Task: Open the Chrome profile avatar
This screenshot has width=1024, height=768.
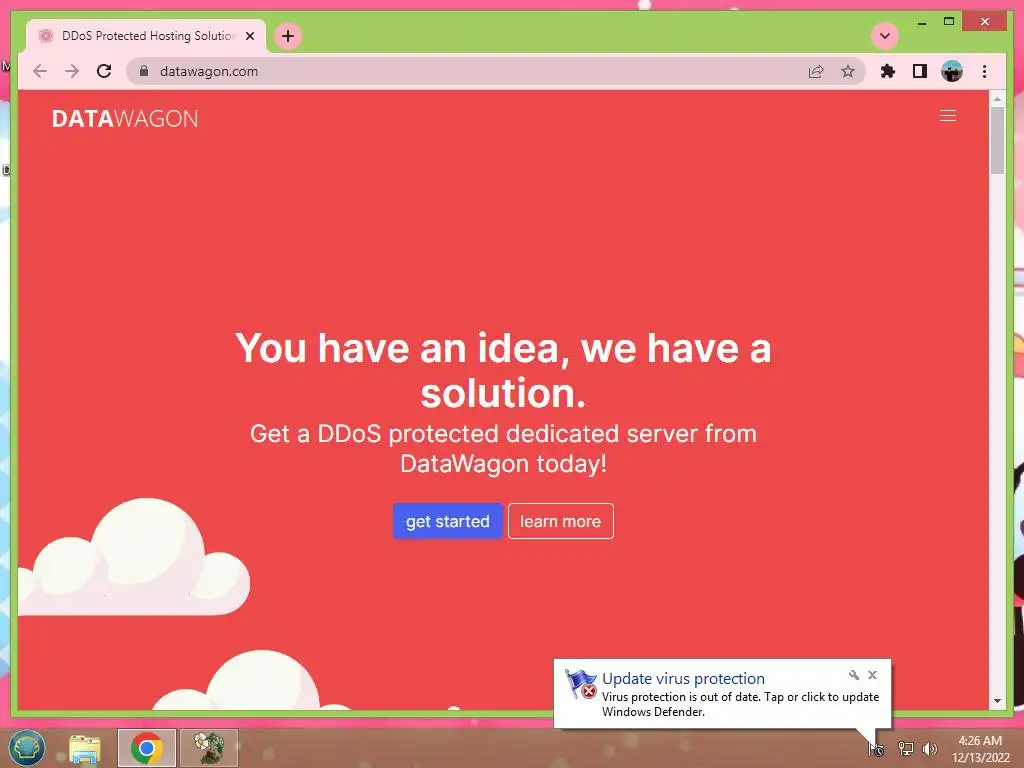Action: coord(952,71)
